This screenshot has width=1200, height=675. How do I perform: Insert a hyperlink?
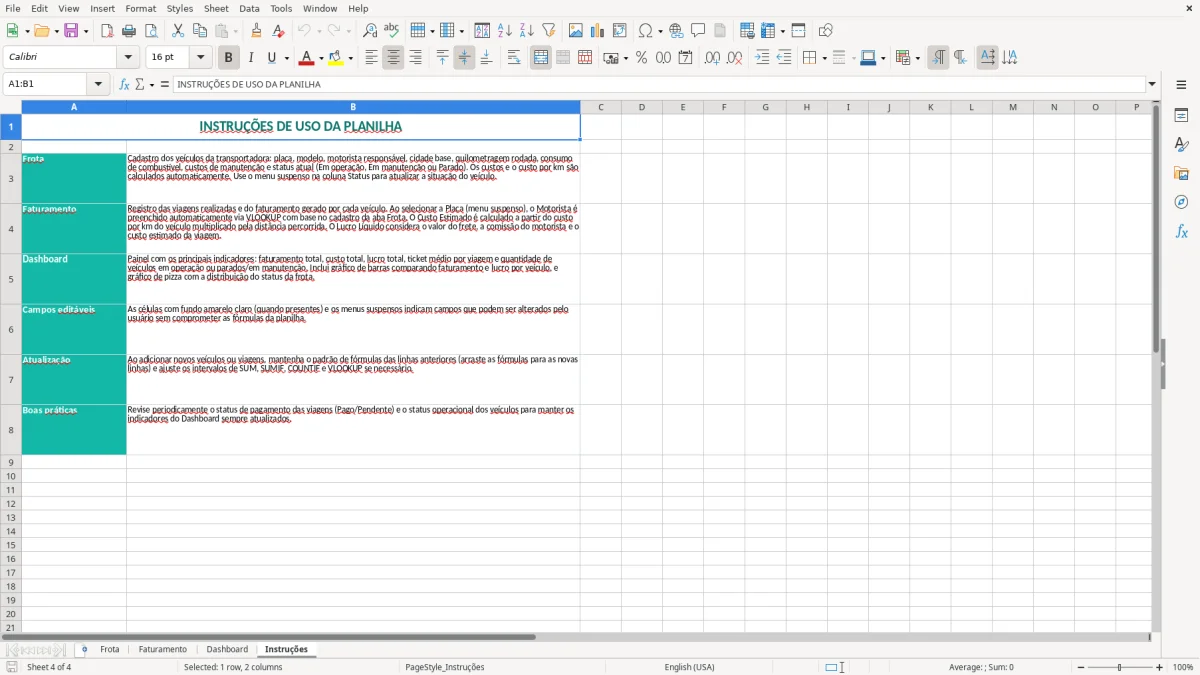pyautogui.click(x=677, y=31)
